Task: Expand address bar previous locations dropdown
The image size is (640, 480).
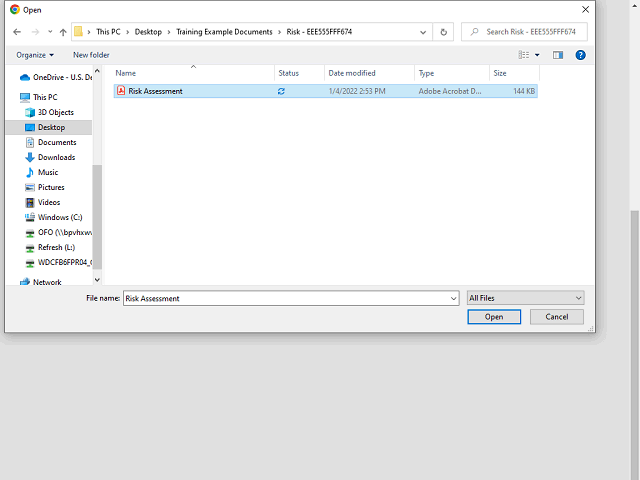Action: click(x=423, y=32)
